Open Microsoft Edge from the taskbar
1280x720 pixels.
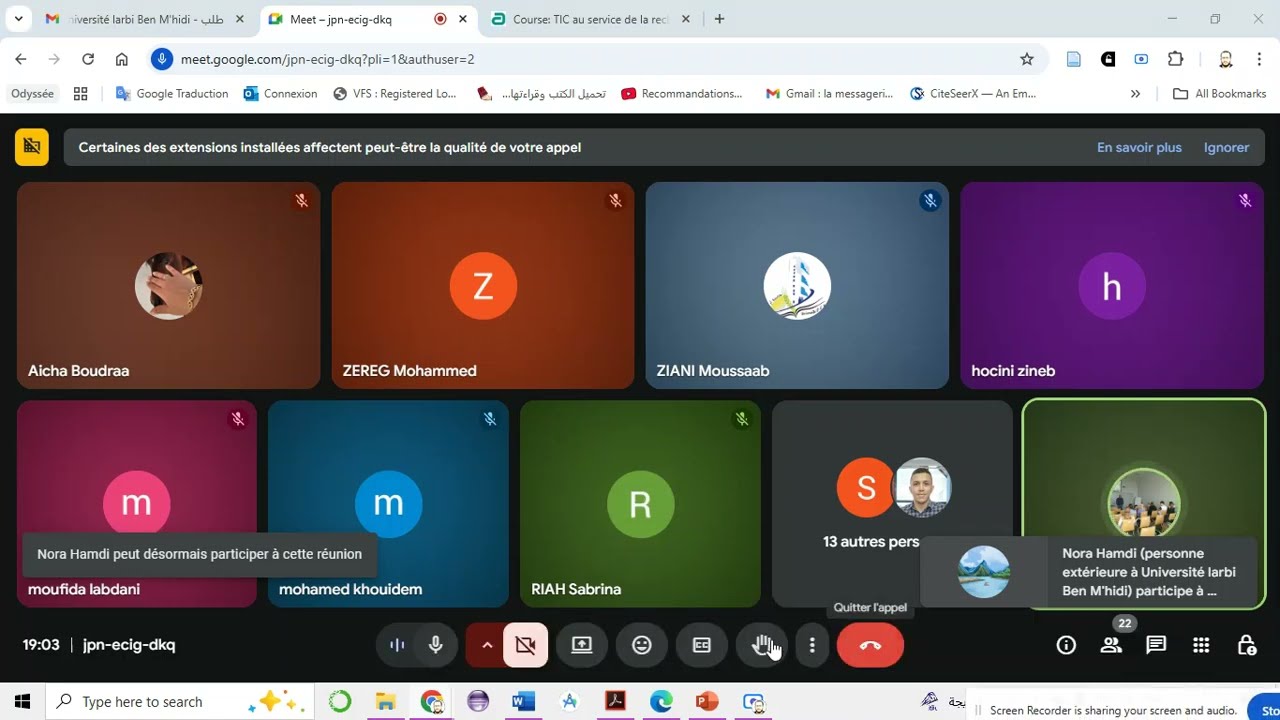coord(661,702)
